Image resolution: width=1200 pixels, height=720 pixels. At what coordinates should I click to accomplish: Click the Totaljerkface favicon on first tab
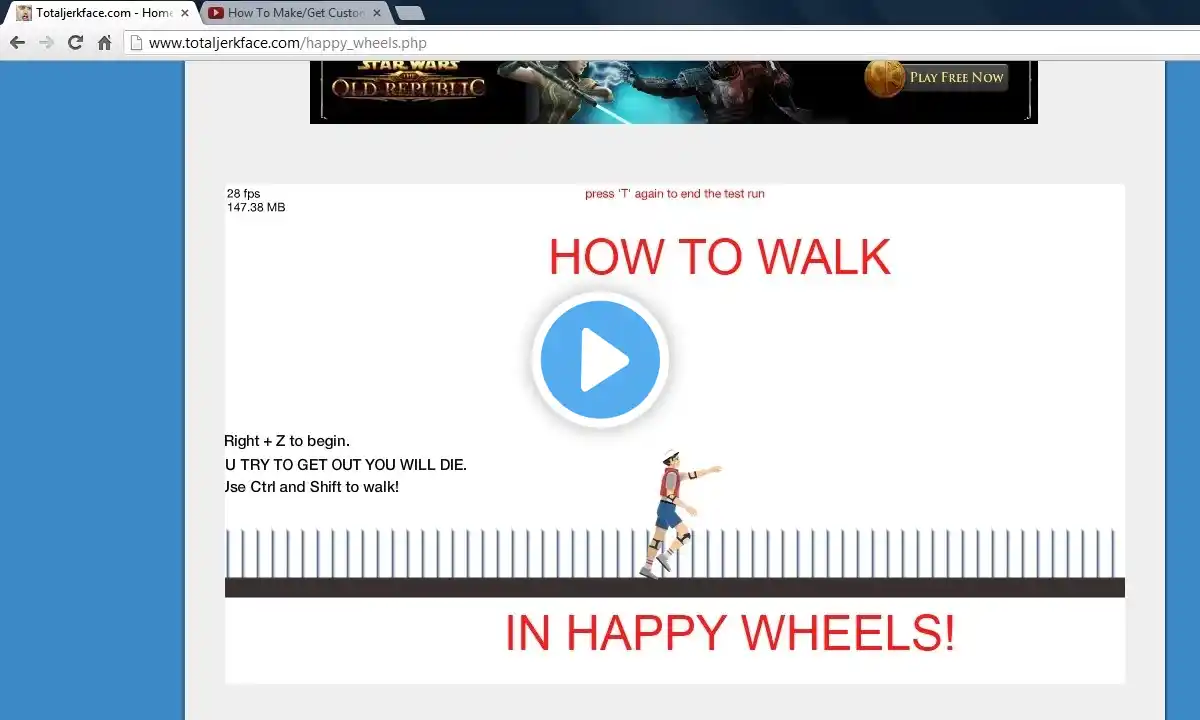pos(24,13)
